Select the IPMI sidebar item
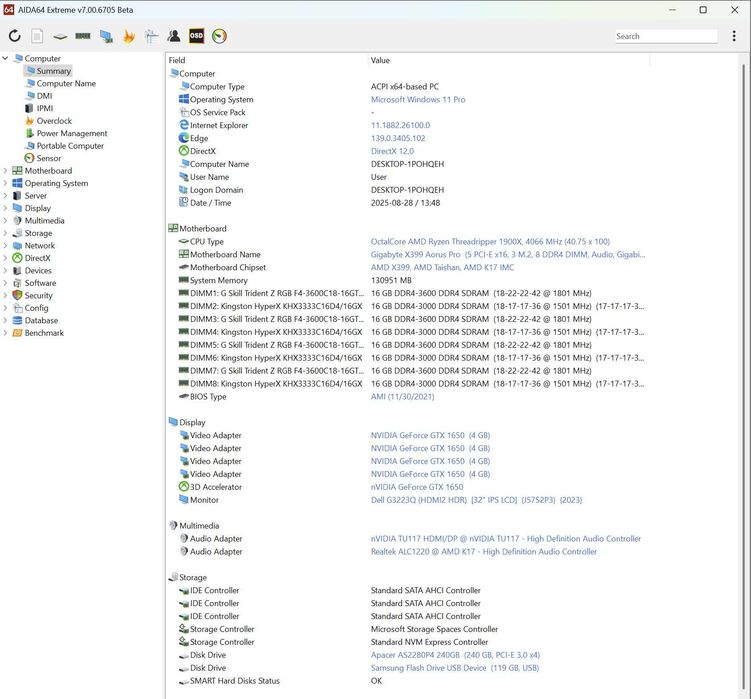The image size is (751, 699). pyautogui.click(x=39, y=108)
